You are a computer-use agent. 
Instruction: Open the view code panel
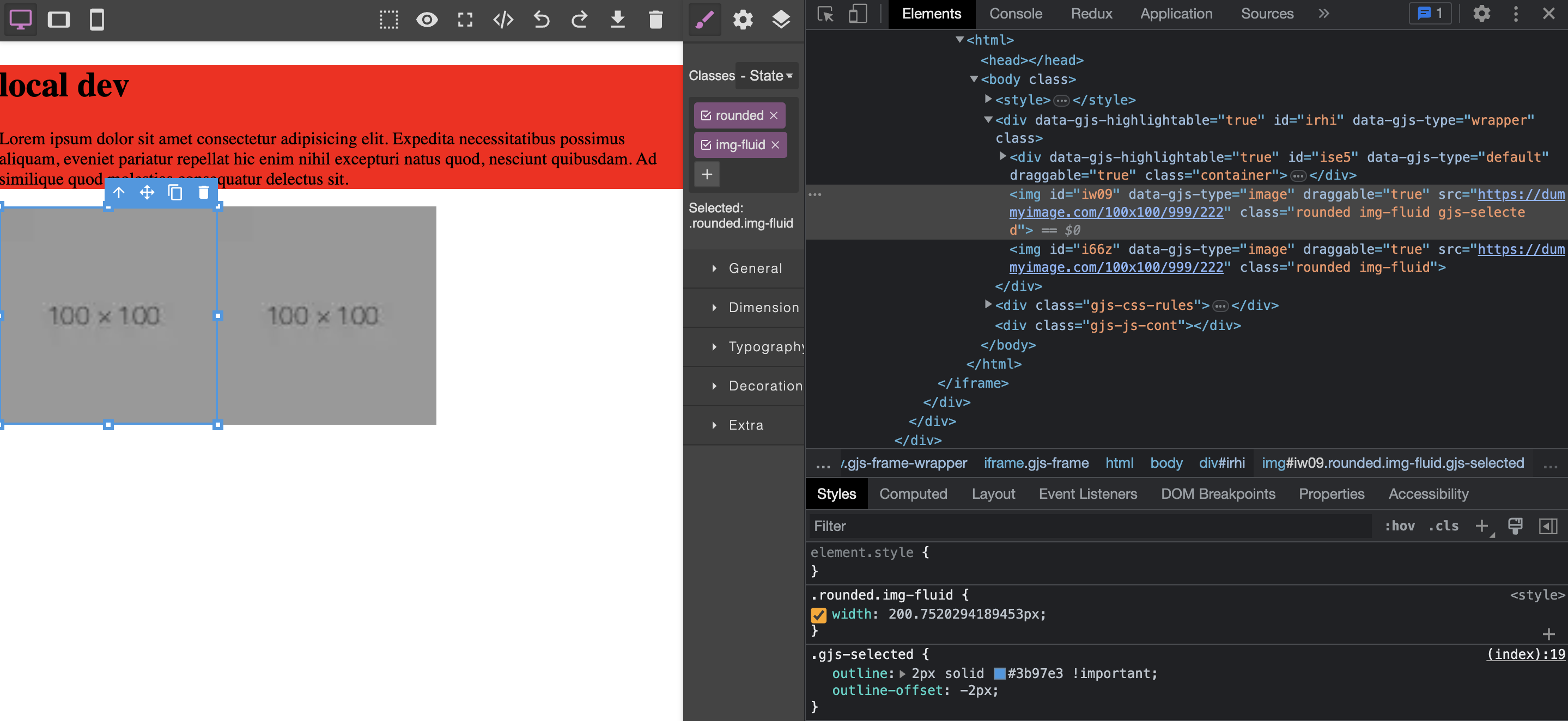(x=503, y=20)
